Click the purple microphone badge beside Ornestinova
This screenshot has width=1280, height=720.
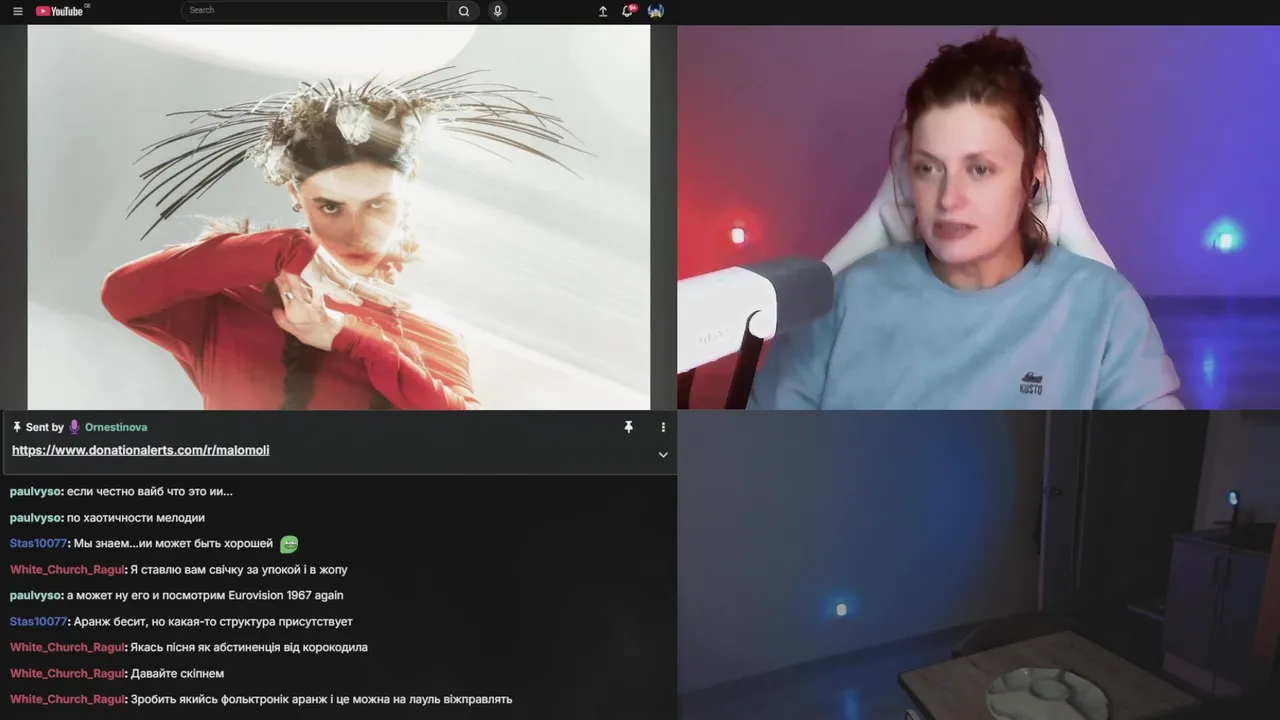(x=74, y=427)
